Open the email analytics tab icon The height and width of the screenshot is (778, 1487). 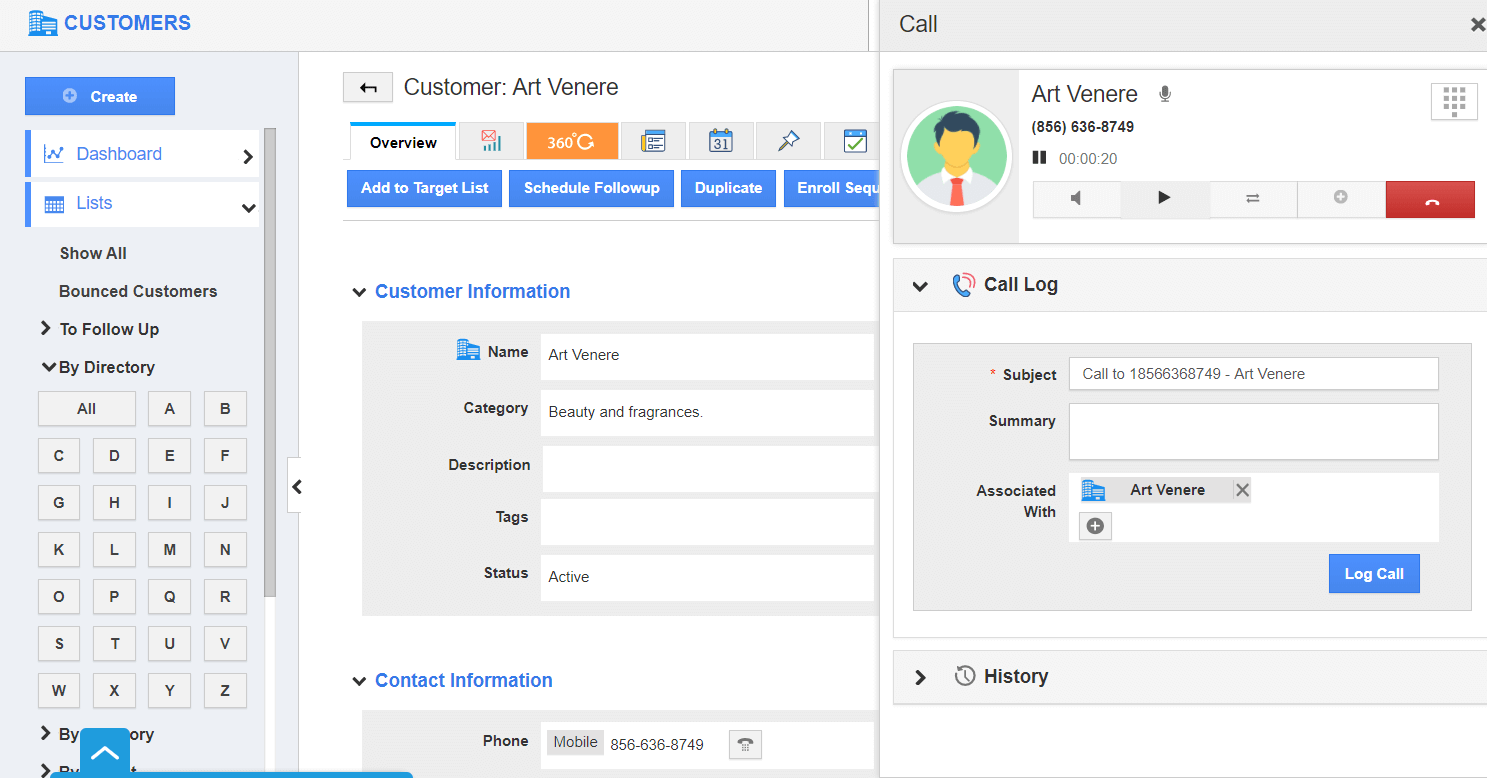point(490,142)
